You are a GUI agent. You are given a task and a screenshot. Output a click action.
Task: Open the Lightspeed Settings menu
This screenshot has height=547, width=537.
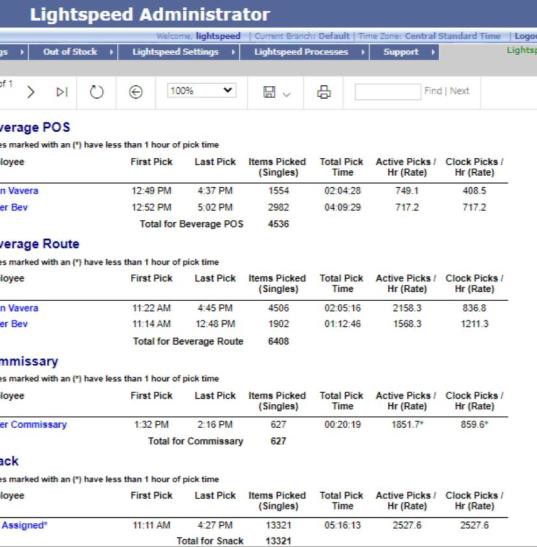[x=176, y=52]
